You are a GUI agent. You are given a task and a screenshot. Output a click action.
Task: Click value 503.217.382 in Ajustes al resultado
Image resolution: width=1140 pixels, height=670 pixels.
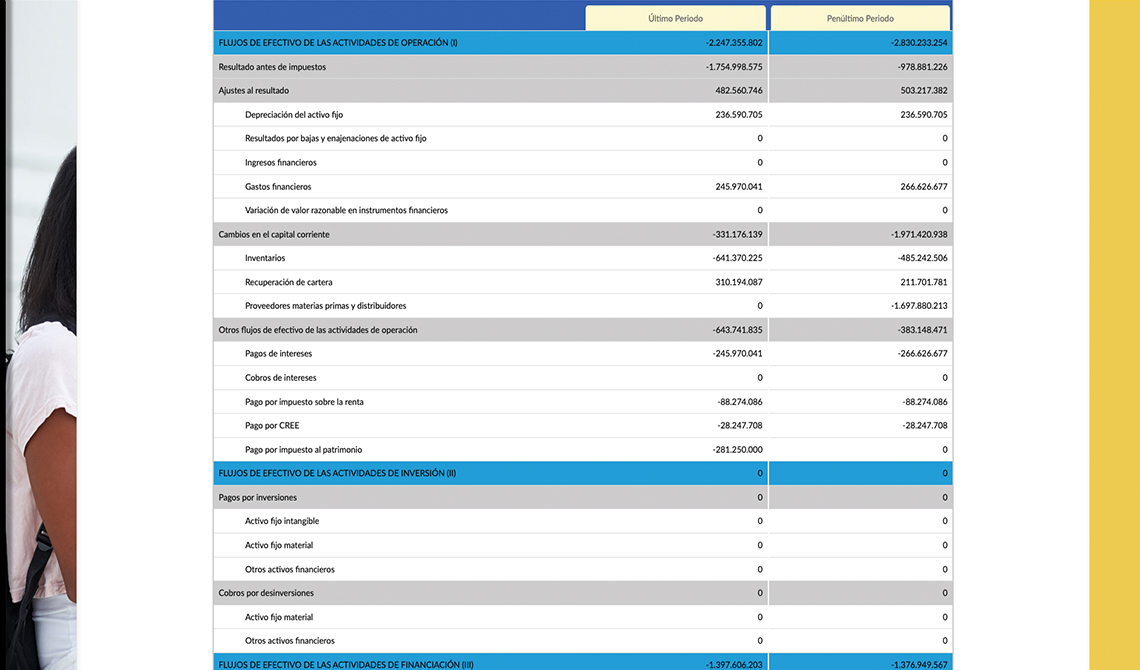coord(924,91)
